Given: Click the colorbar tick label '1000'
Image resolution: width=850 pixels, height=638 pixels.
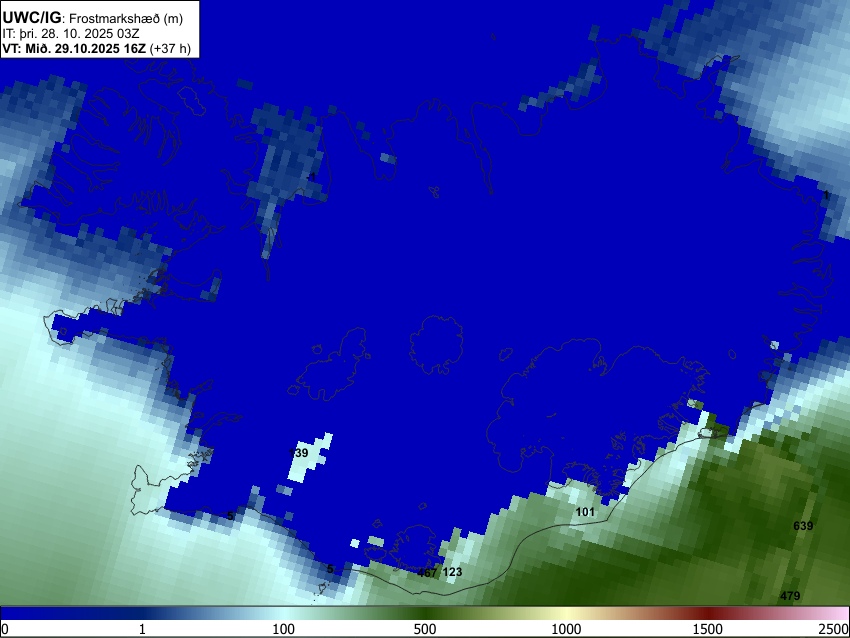Looking at the screenshot, I should point(566,629).
